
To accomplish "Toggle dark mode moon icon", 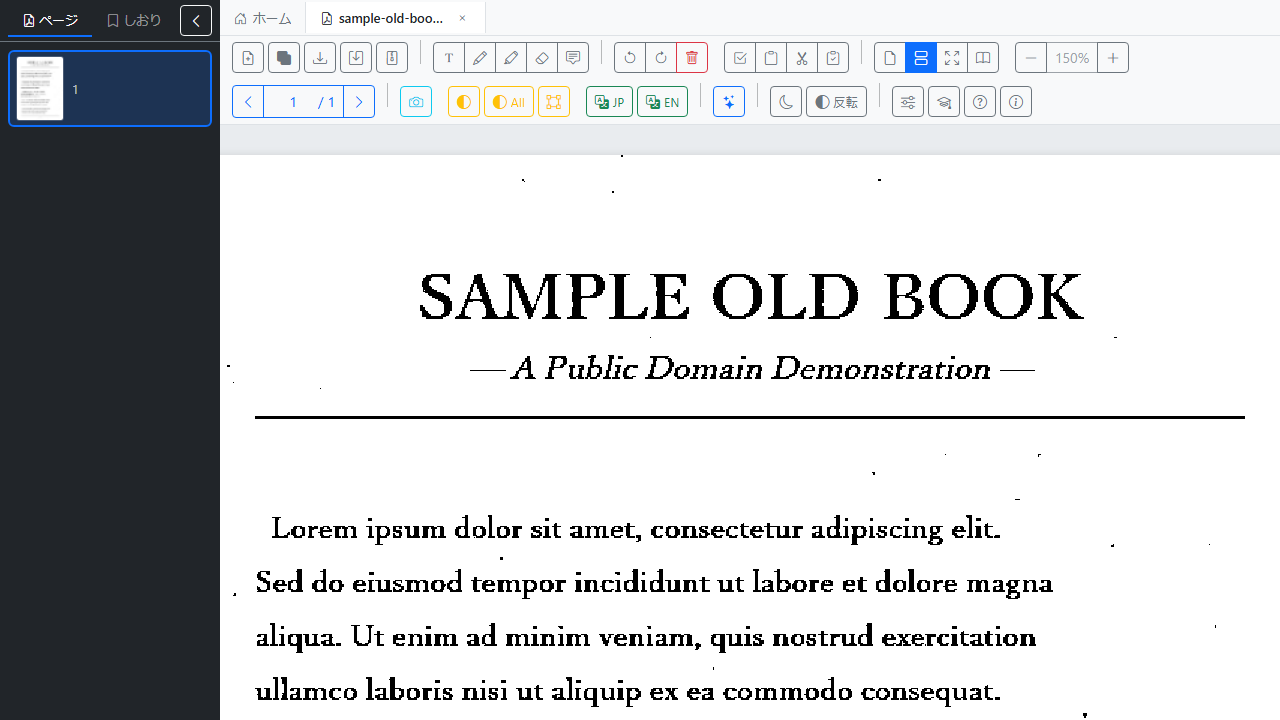I will (786, 102).
